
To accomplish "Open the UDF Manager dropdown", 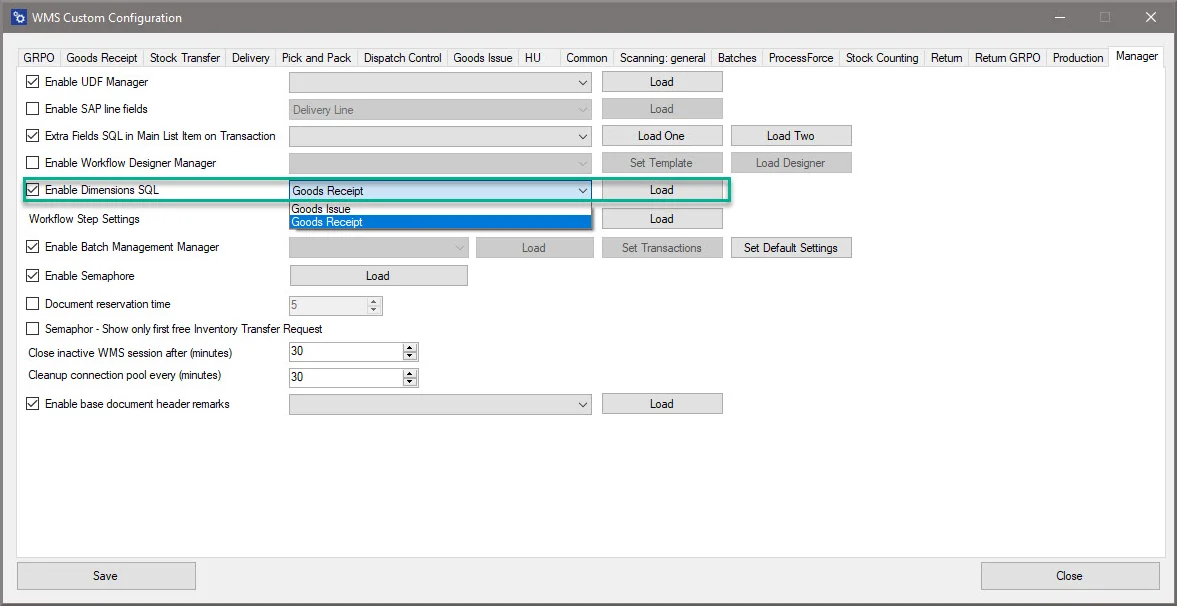I will (x=441, y=83).
